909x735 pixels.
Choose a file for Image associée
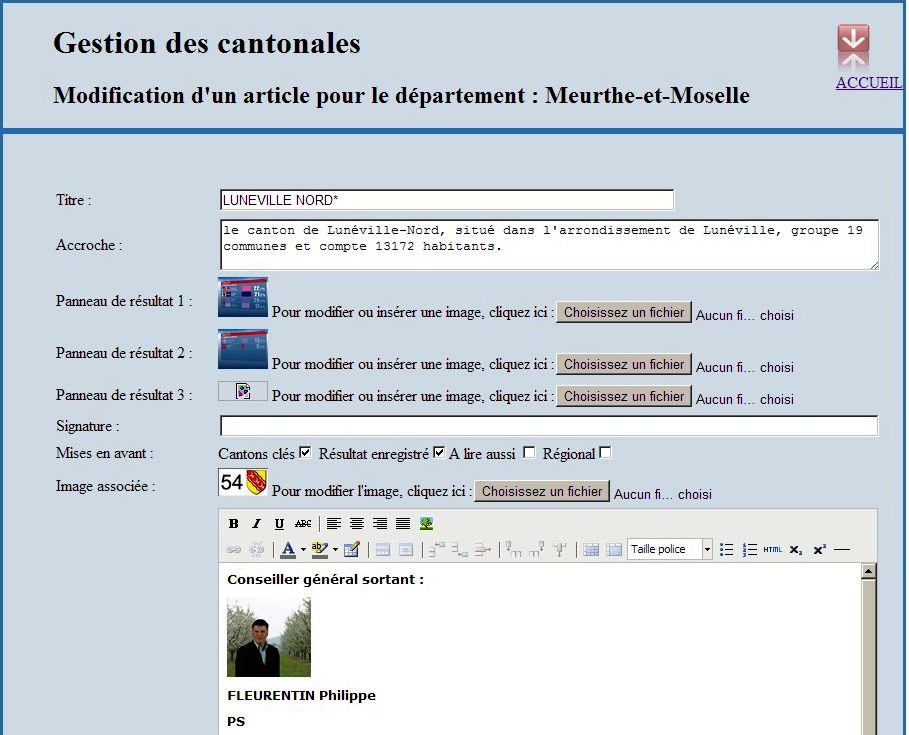[x=541, y=492]
